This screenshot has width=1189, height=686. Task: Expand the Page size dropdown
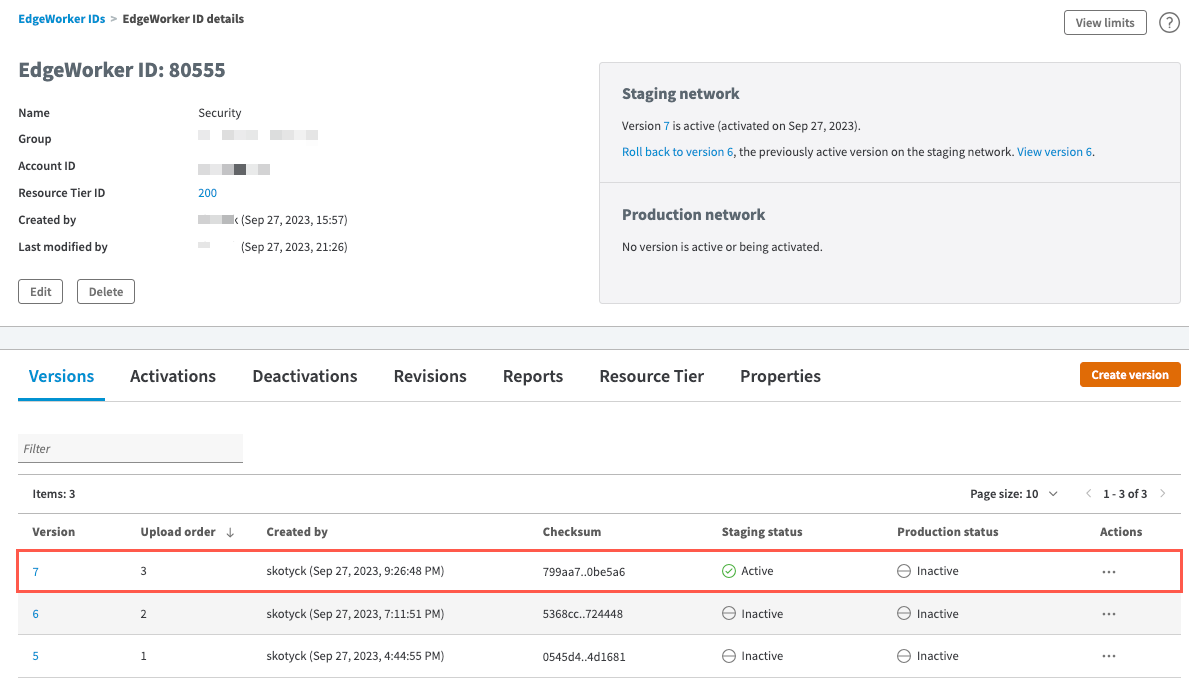click(x=1052, y=494)
